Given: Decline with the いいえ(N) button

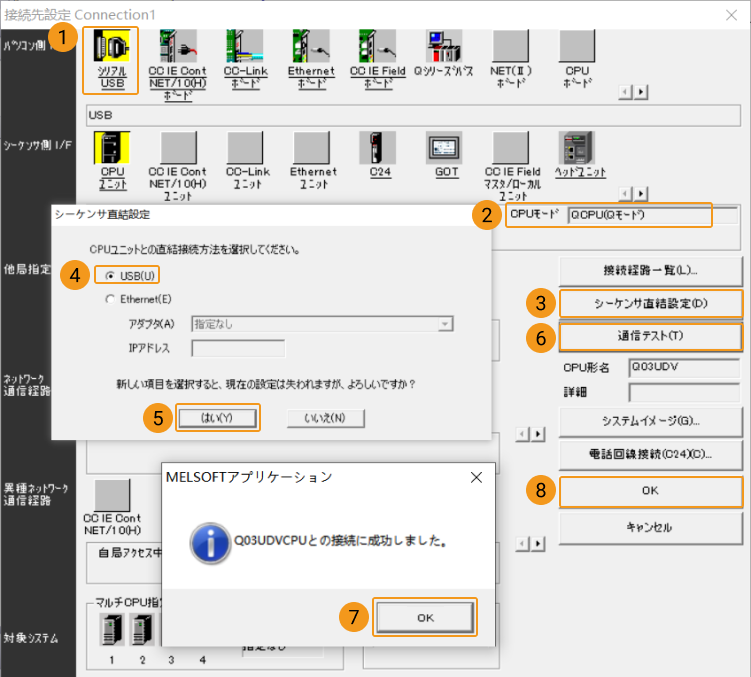Looking at the screenshot, I should [325, 418].
